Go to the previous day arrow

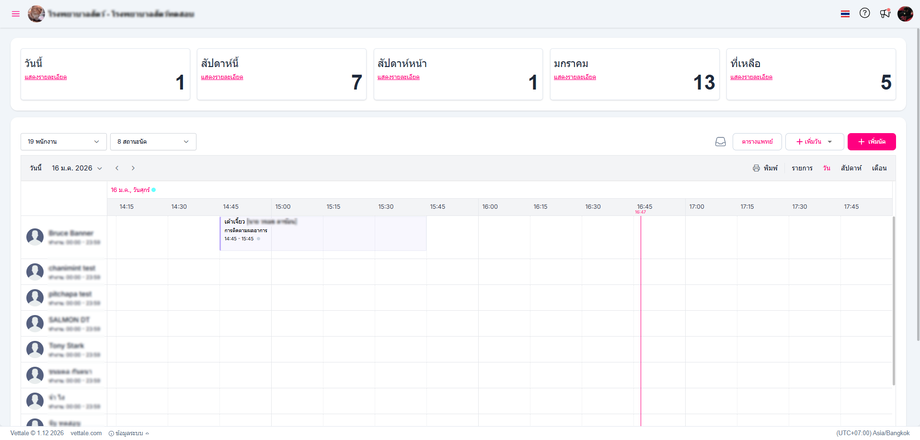[x=117, y=168]
